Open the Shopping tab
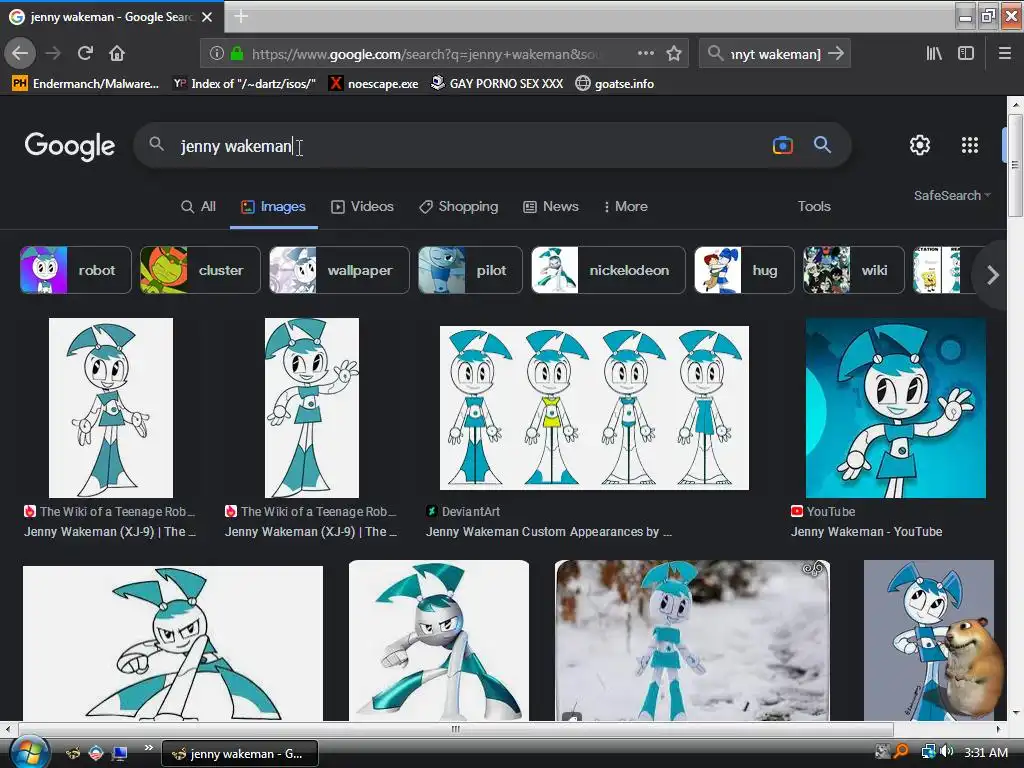 [x=458, y=206]
